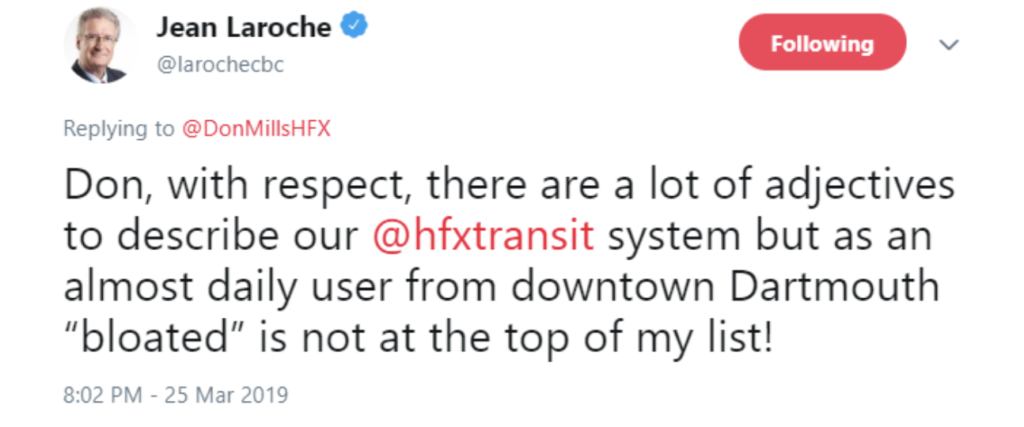Expand the tweet options chevron
This screenshot has width=1024, height=427.
click(x=949, y=45)
